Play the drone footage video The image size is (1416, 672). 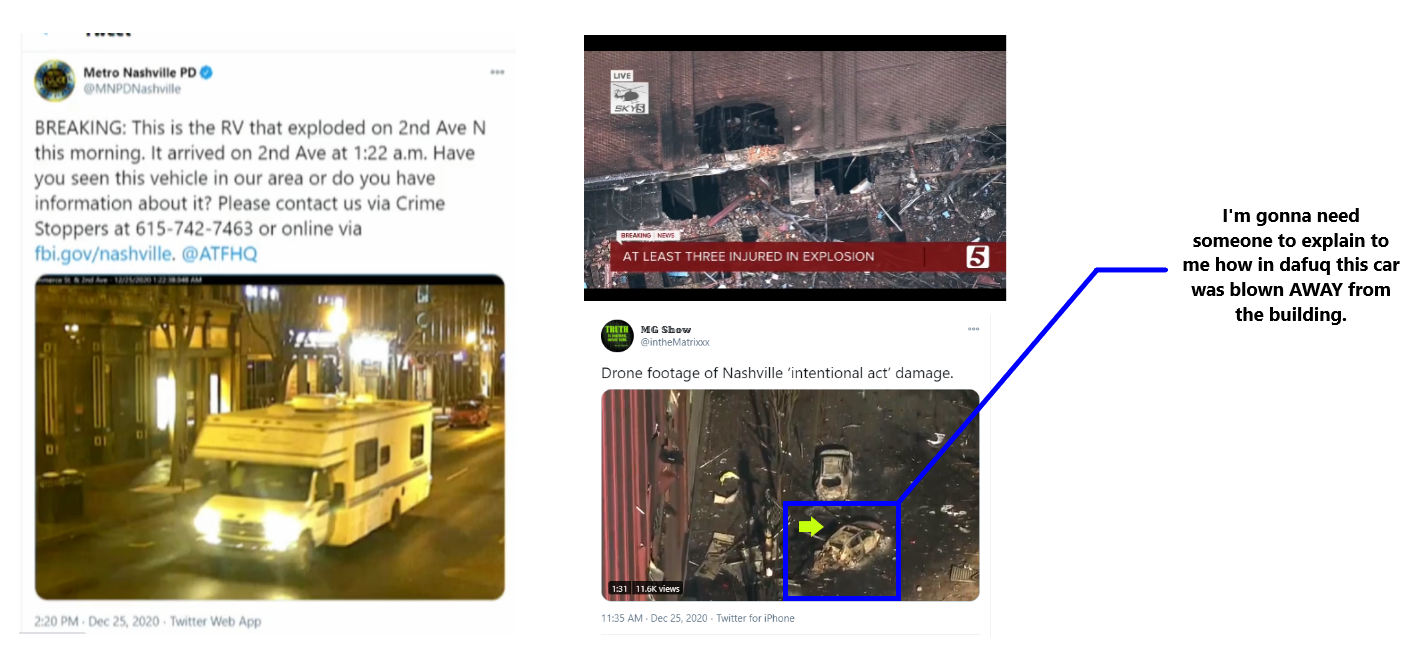coord(790,495)
